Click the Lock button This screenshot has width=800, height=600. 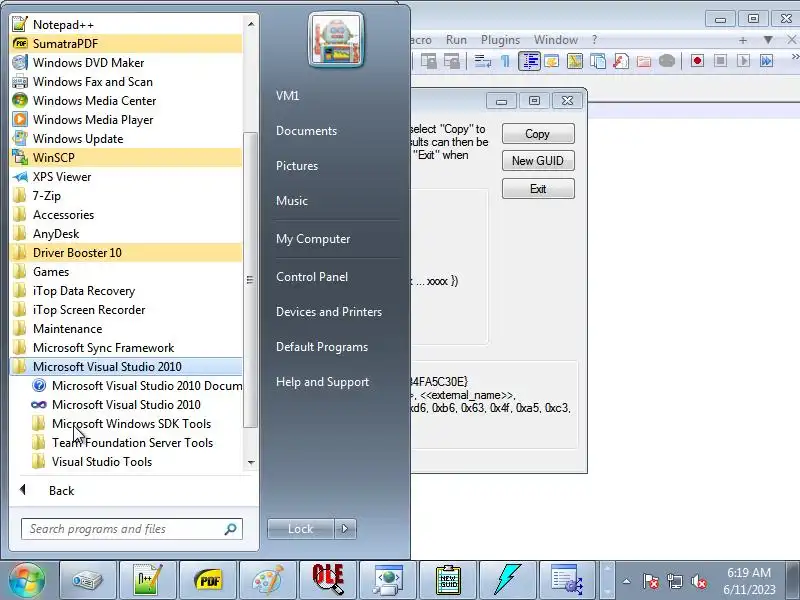(301, 529)
